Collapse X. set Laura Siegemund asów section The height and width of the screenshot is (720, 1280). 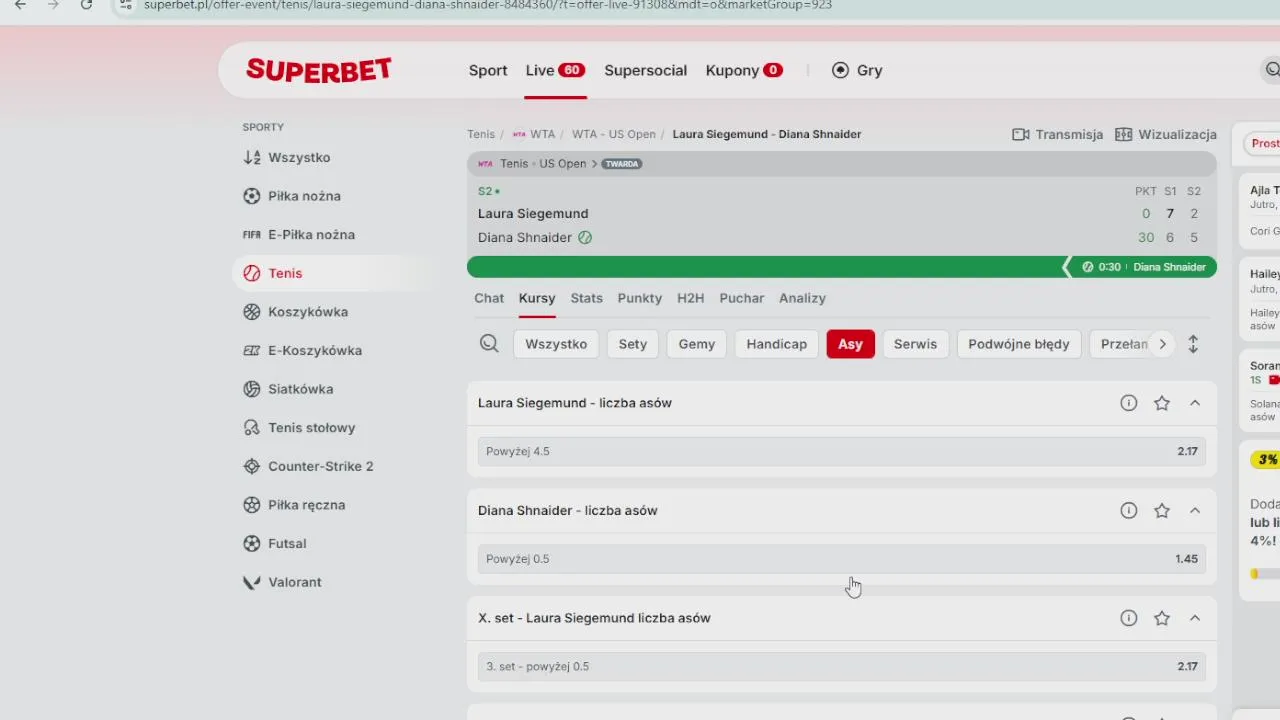[x=1195, y=618]
